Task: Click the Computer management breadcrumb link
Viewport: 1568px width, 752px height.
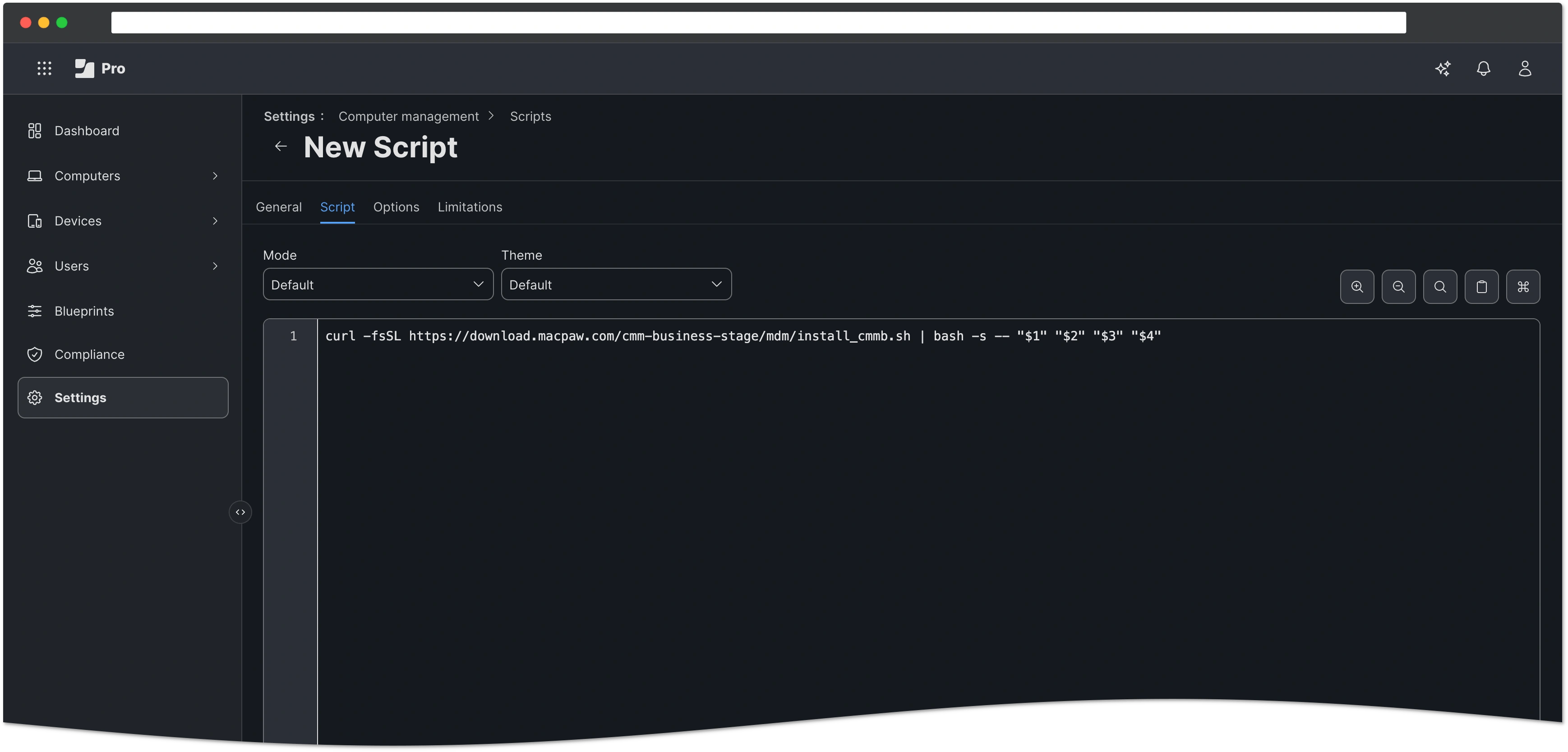Action: click(408, 116)
